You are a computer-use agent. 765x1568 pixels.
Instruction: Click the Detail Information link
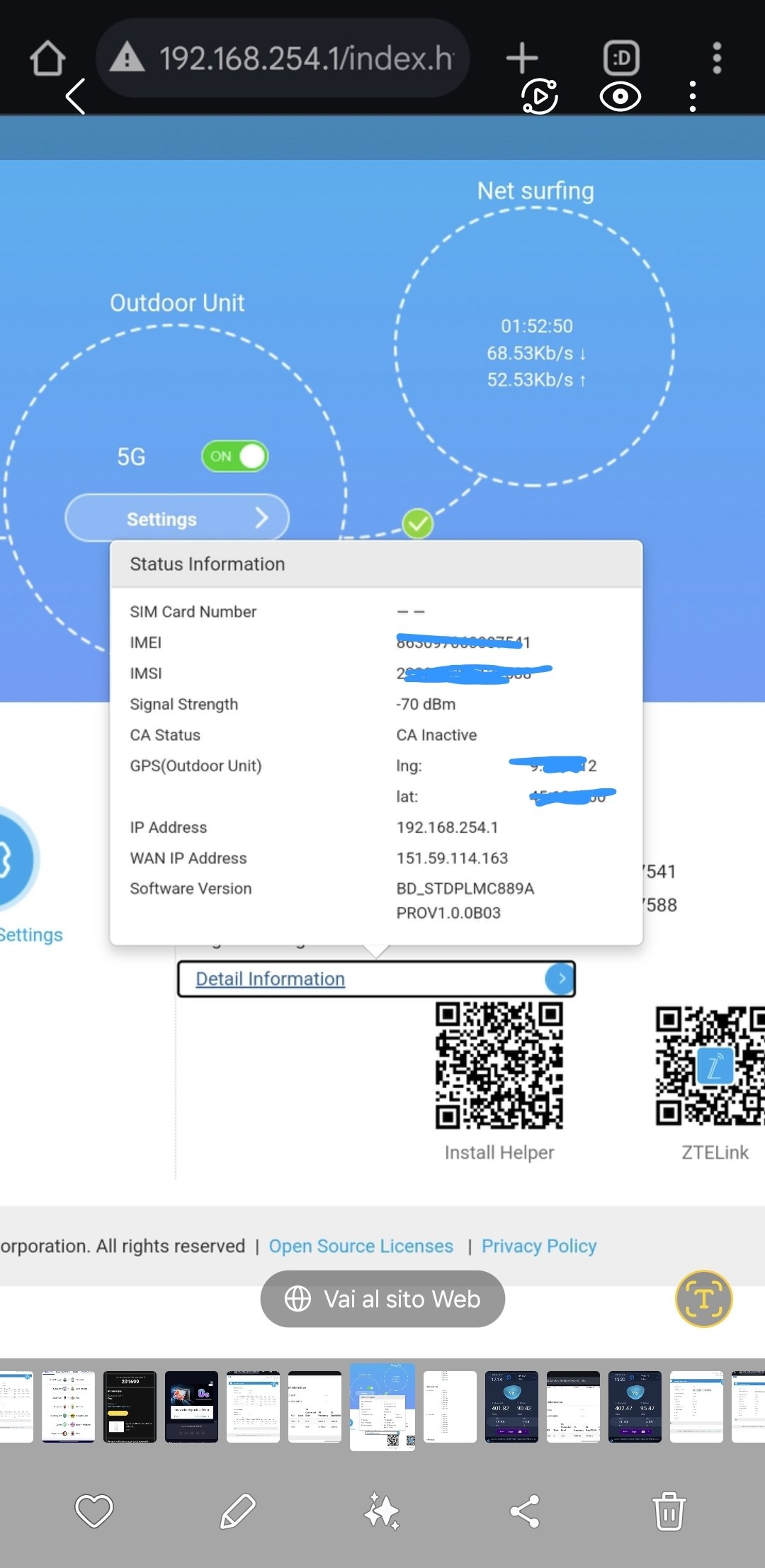coord(270,979)
